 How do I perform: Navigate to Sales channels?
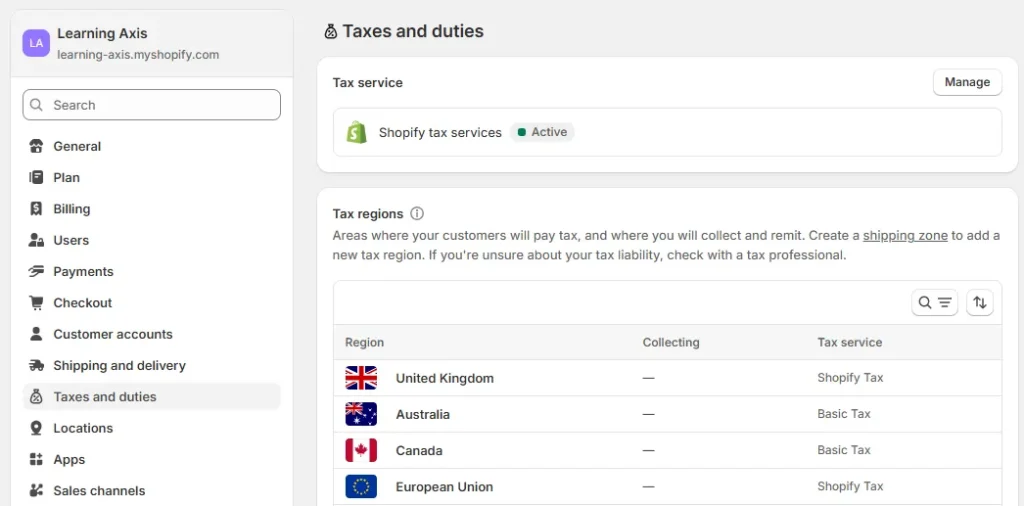coord(99,491)
